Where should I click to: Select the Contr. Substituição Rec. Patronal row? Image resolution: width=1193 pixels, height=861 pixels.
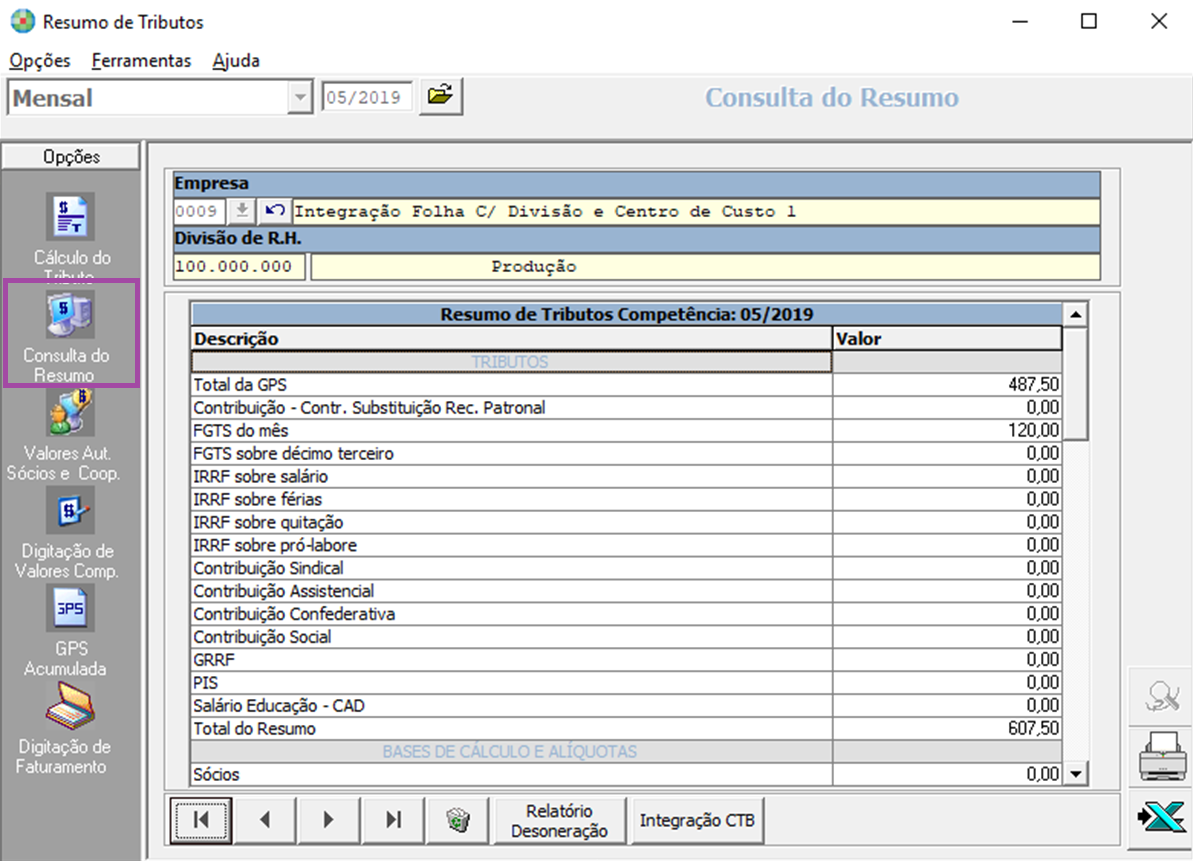click(x=625, y=408)
